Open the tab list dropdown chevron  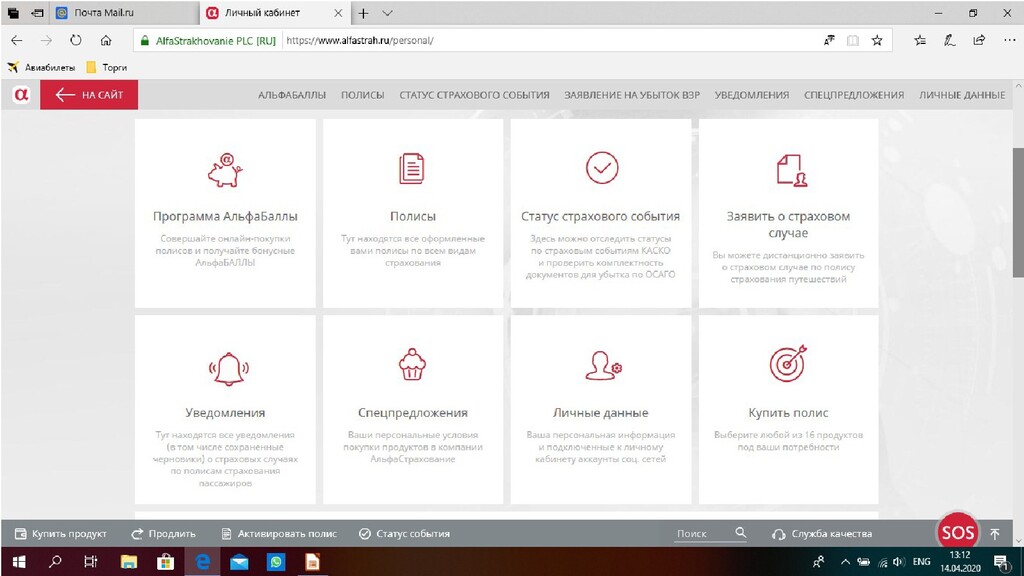click(387, 13)
